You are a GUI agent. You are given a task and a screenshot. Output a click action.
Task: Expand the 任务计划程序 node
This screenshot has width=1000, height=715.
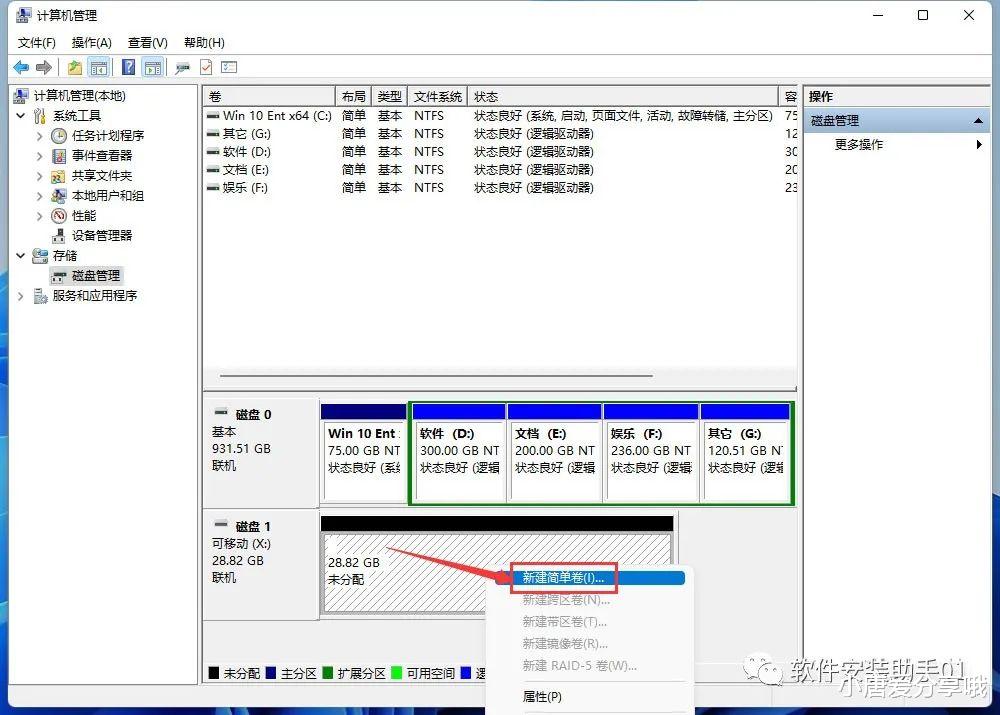coord(40,136)
